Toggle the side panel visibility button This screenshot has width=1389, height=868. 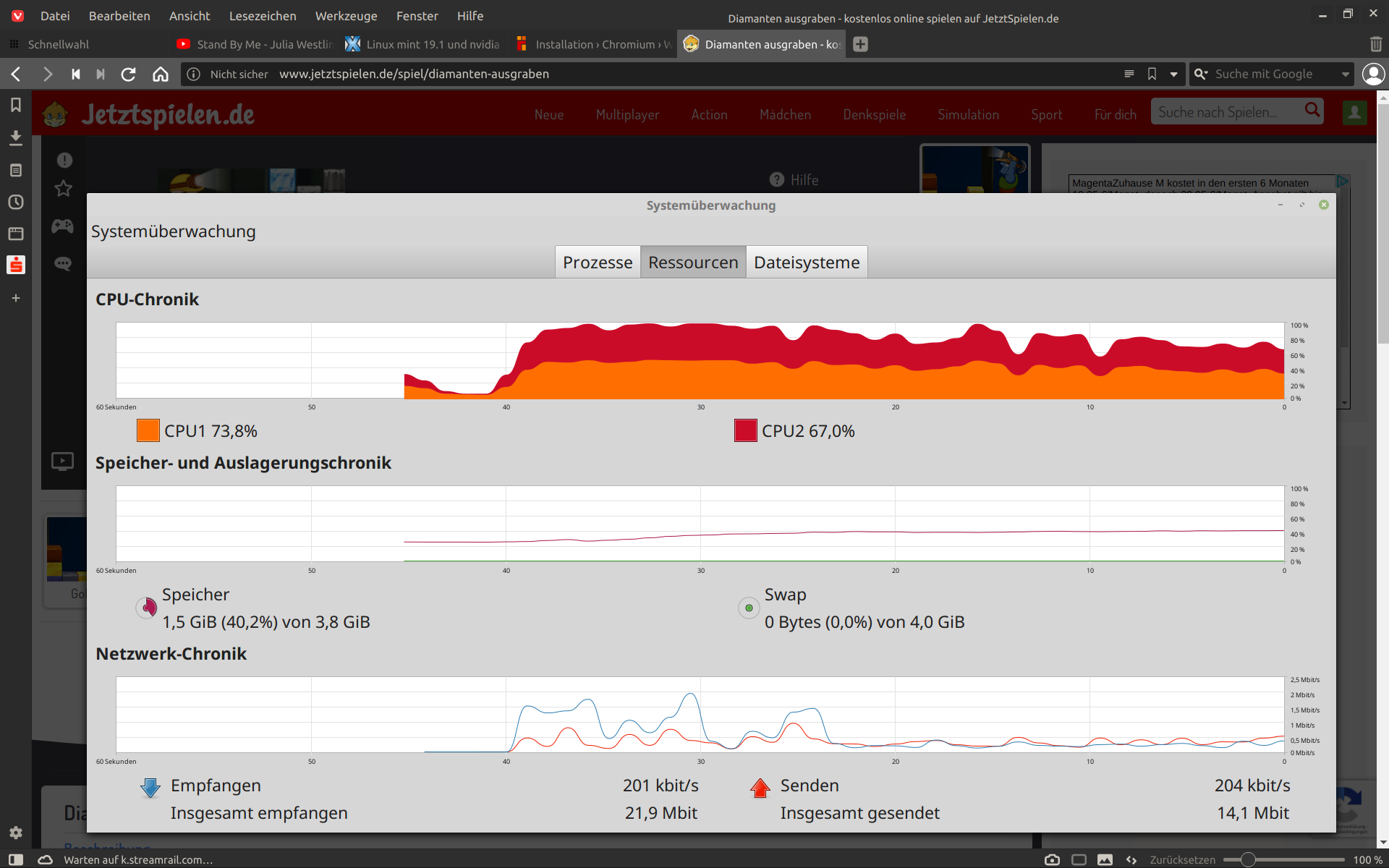pyautogui.click(x=15, y=859)
